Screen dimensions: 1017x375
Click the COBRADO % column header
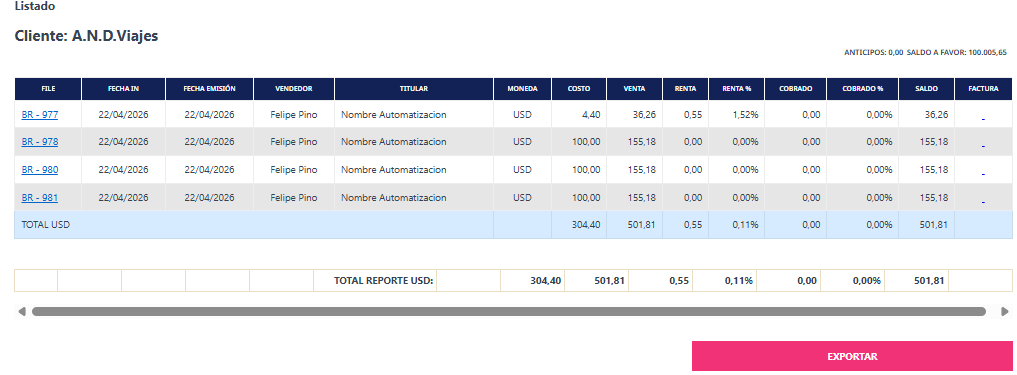[863, 89]
